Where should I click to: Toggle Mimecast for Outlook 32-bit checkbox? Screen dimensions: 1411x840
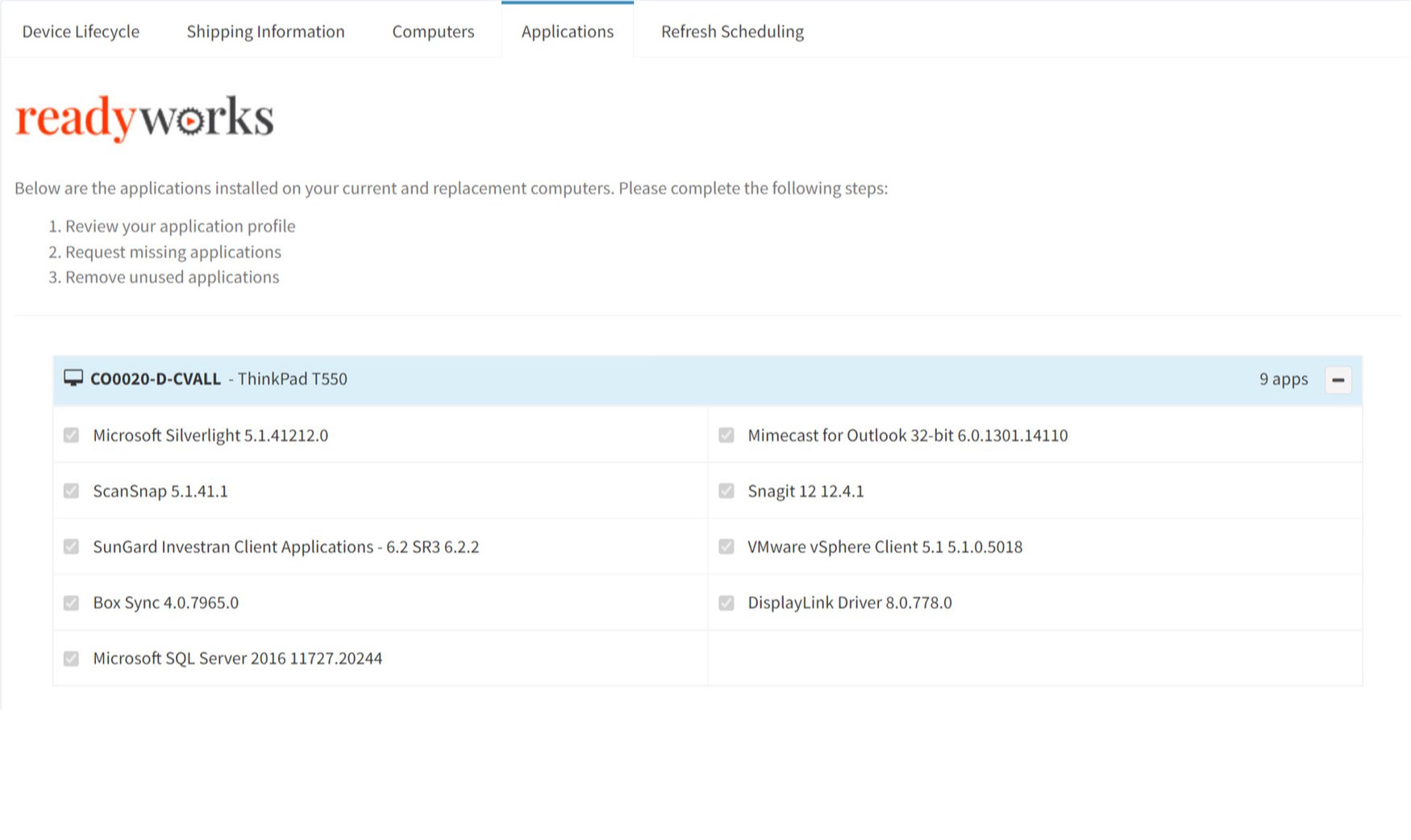(x=726, y=435)
